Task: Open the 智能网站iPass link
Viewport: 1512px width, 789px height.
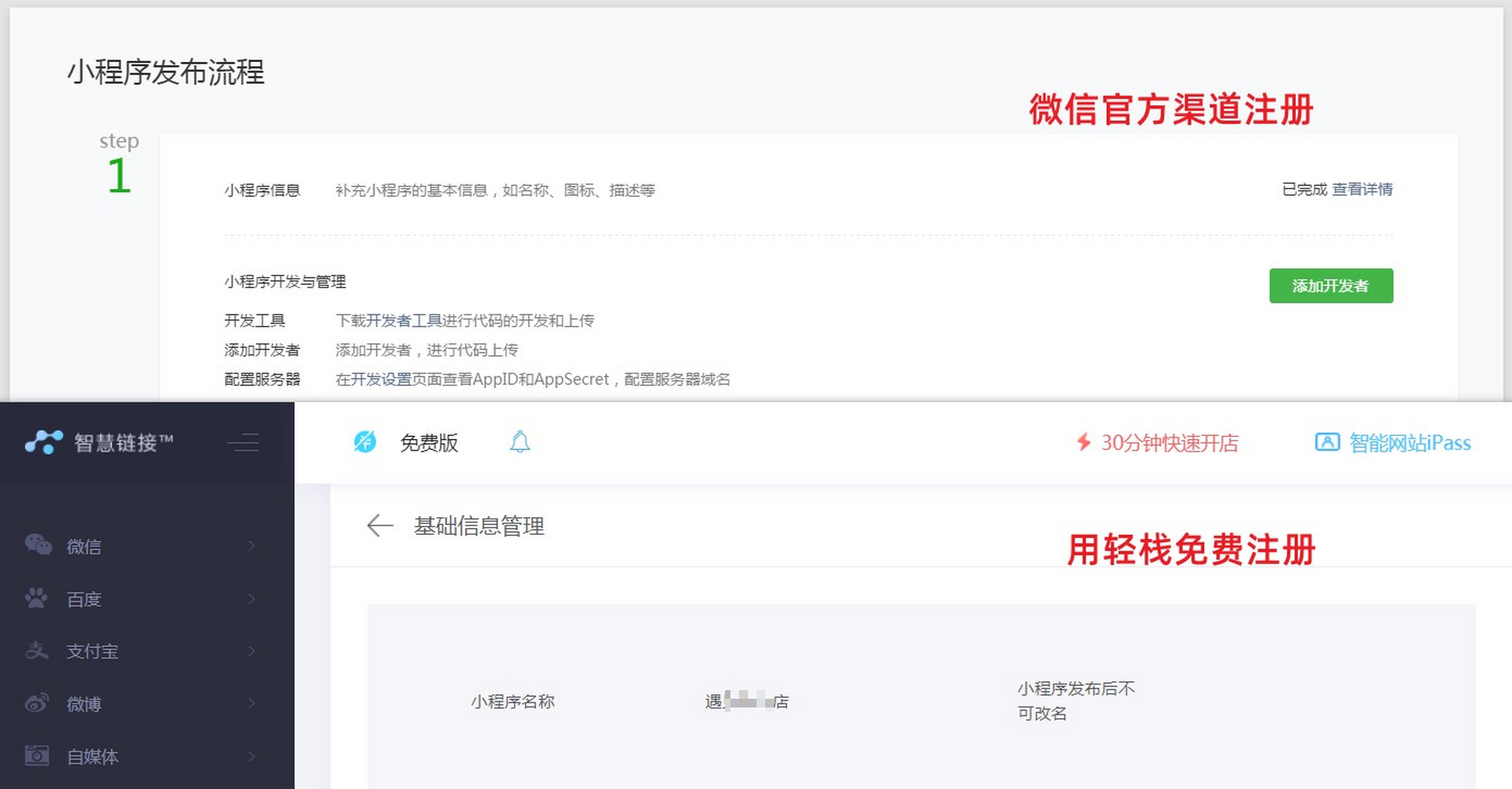Action: point(1410,443)
